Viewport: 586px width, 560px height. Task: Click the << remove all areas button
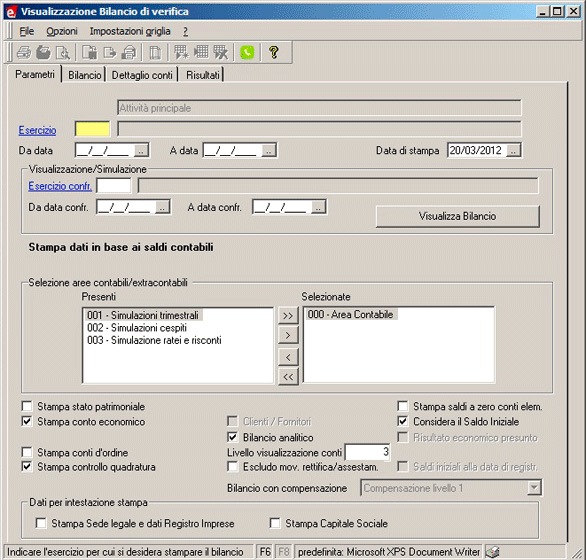[288, 377]
